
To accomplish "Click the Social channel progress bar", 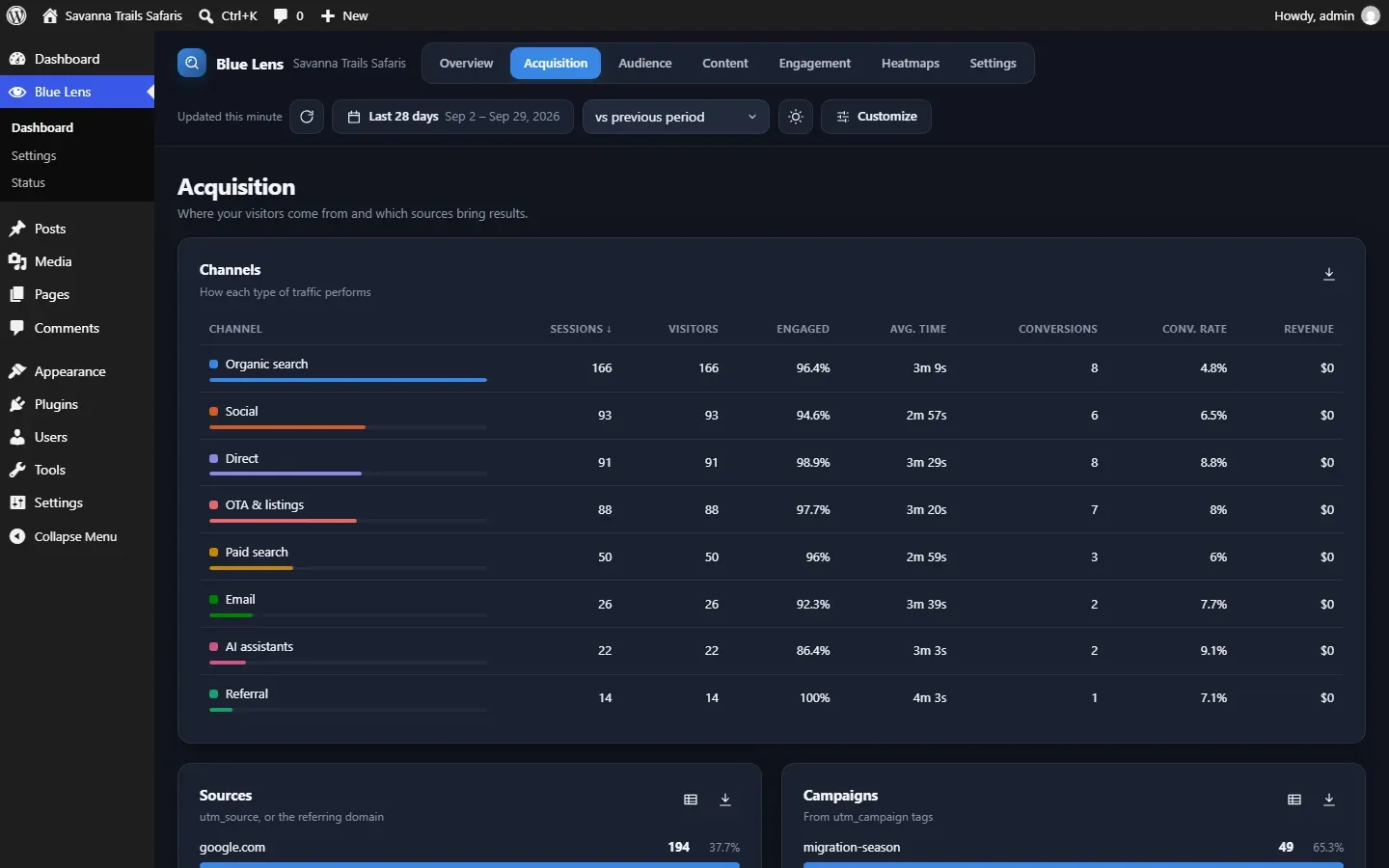I will pyautogui.click(x=348, y=427).
